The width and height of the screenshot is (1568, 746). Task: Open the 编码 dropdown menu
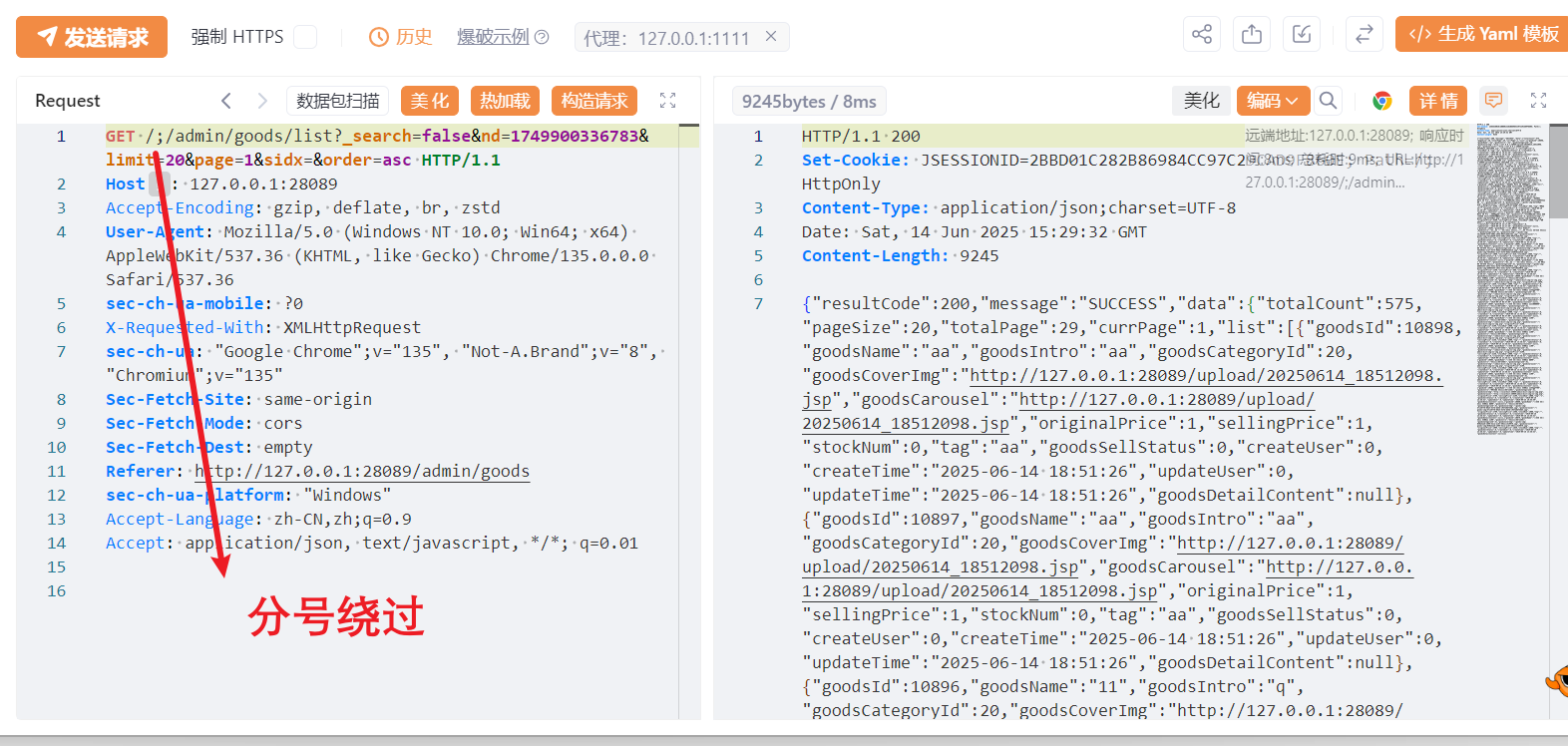1273,101
